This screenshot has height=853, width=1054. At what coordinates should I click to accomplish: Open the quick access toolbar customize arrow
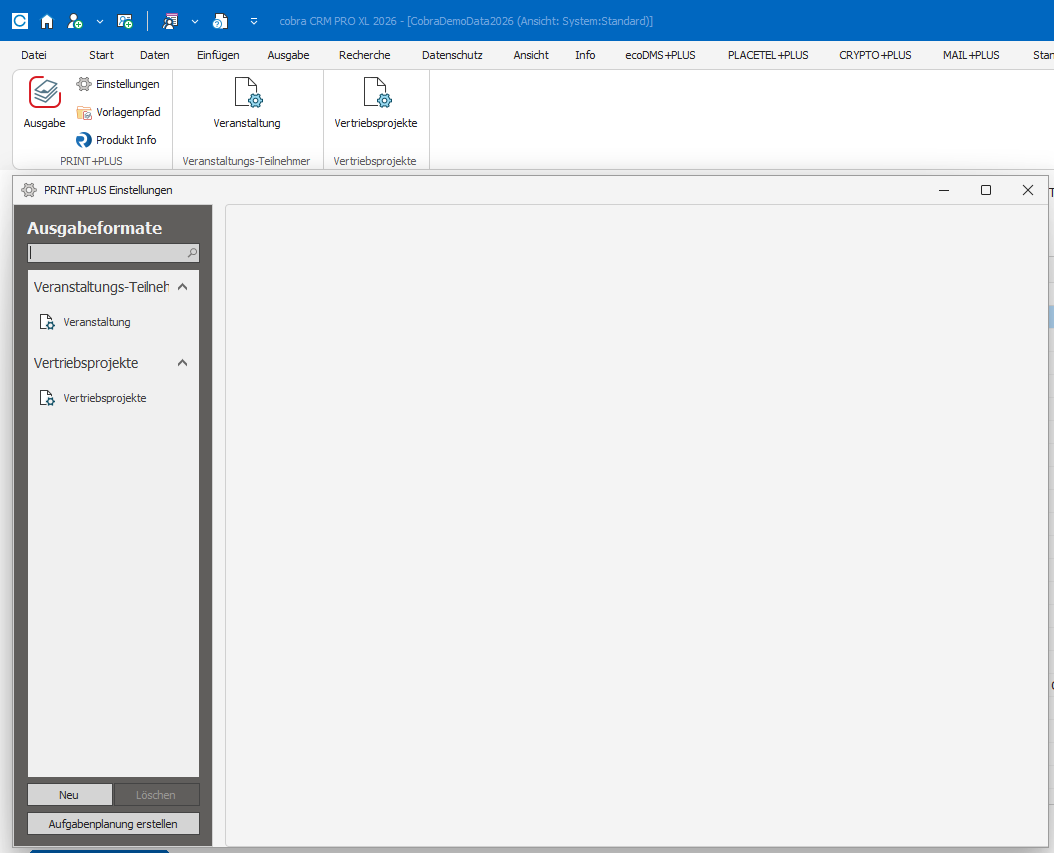pos(253,22)
